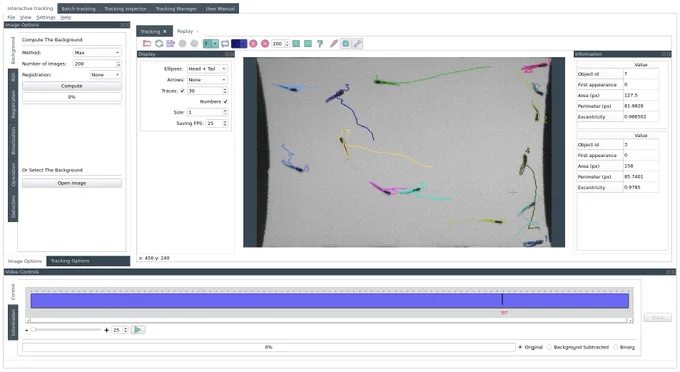680x372 pixels.
Task: Open a tracking folder via toolbar icon
Action: click(x=147, y=43)
